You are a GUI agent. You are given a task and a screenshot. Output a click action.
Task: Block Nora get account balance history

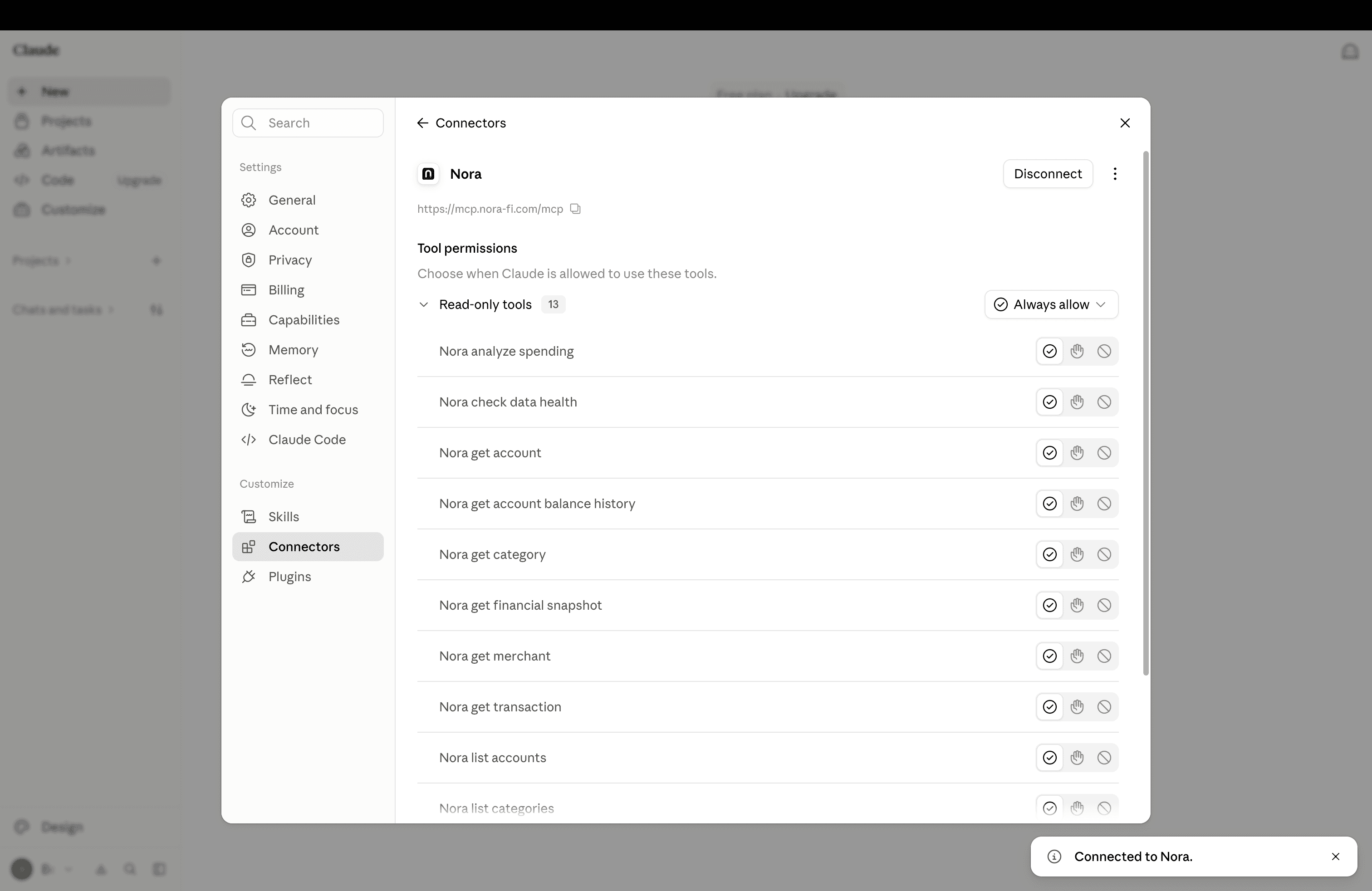coord(1104,503)
